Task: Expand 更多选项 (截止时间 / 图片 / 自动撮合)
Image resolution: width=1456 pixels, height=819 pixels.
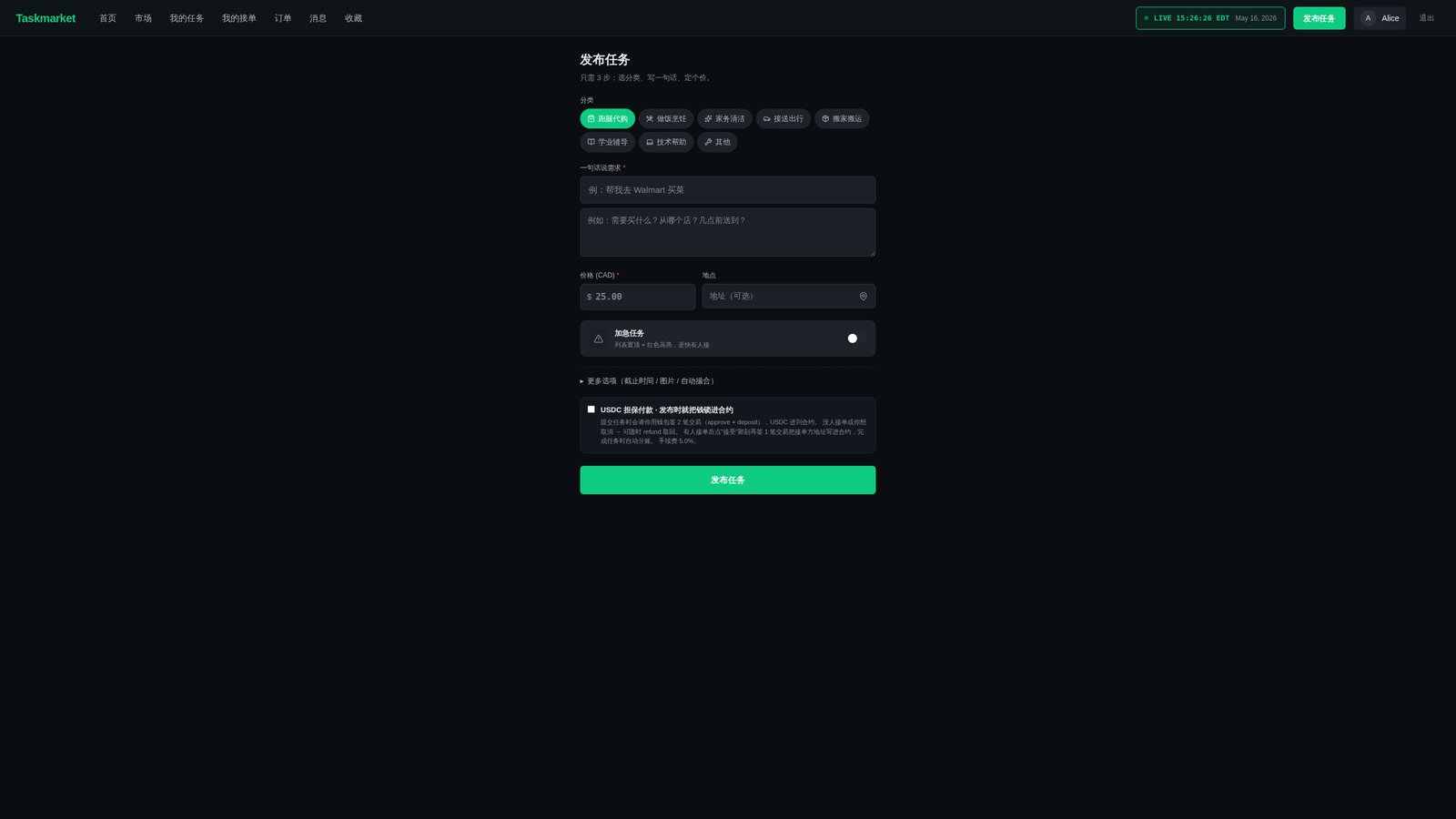Action: coord(648,381)
